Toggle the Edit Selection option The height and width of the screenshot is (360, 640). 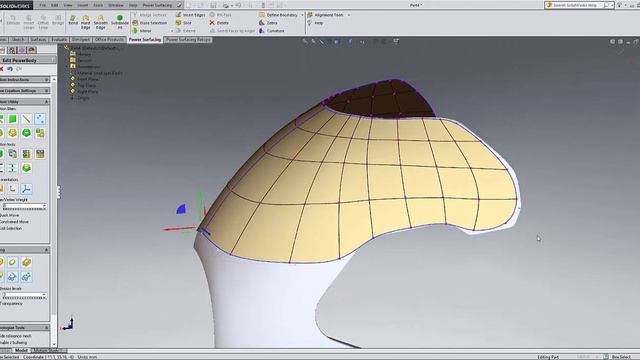click(x=11, y=228)
